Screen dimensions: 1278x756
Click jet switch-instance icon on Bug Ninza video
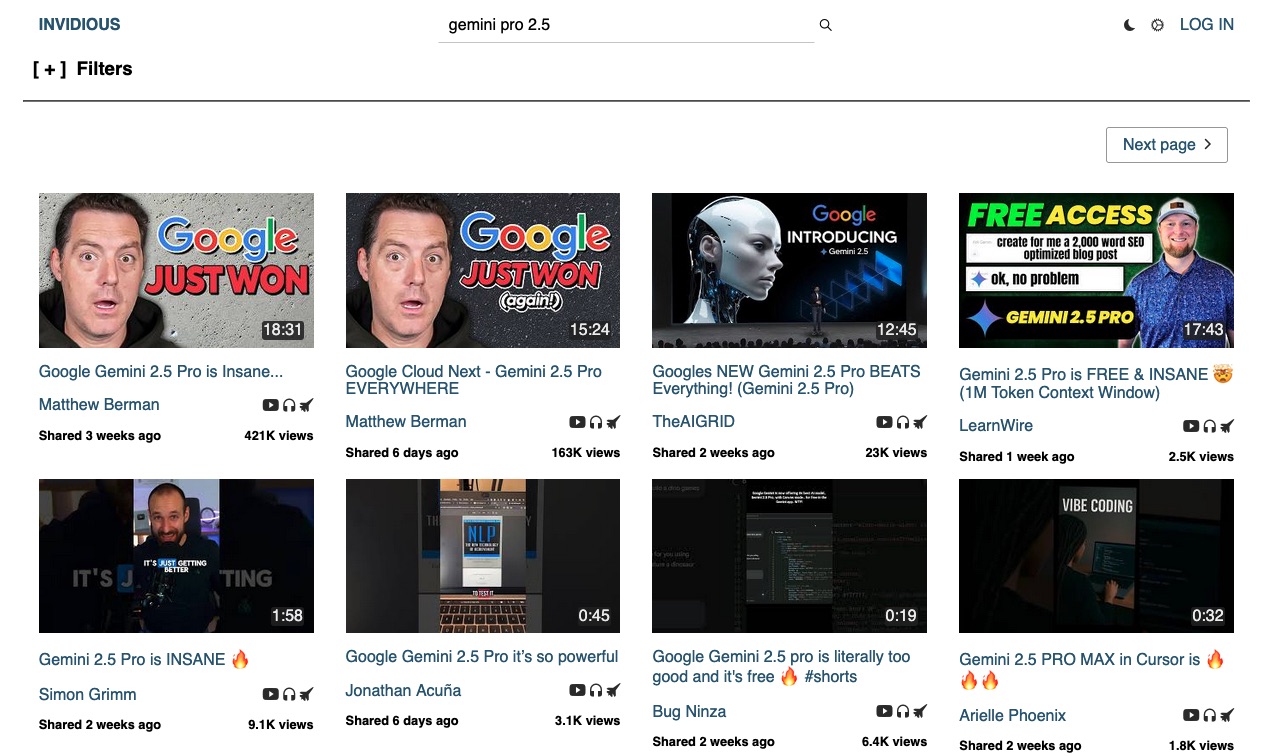(x=920, y=712)
